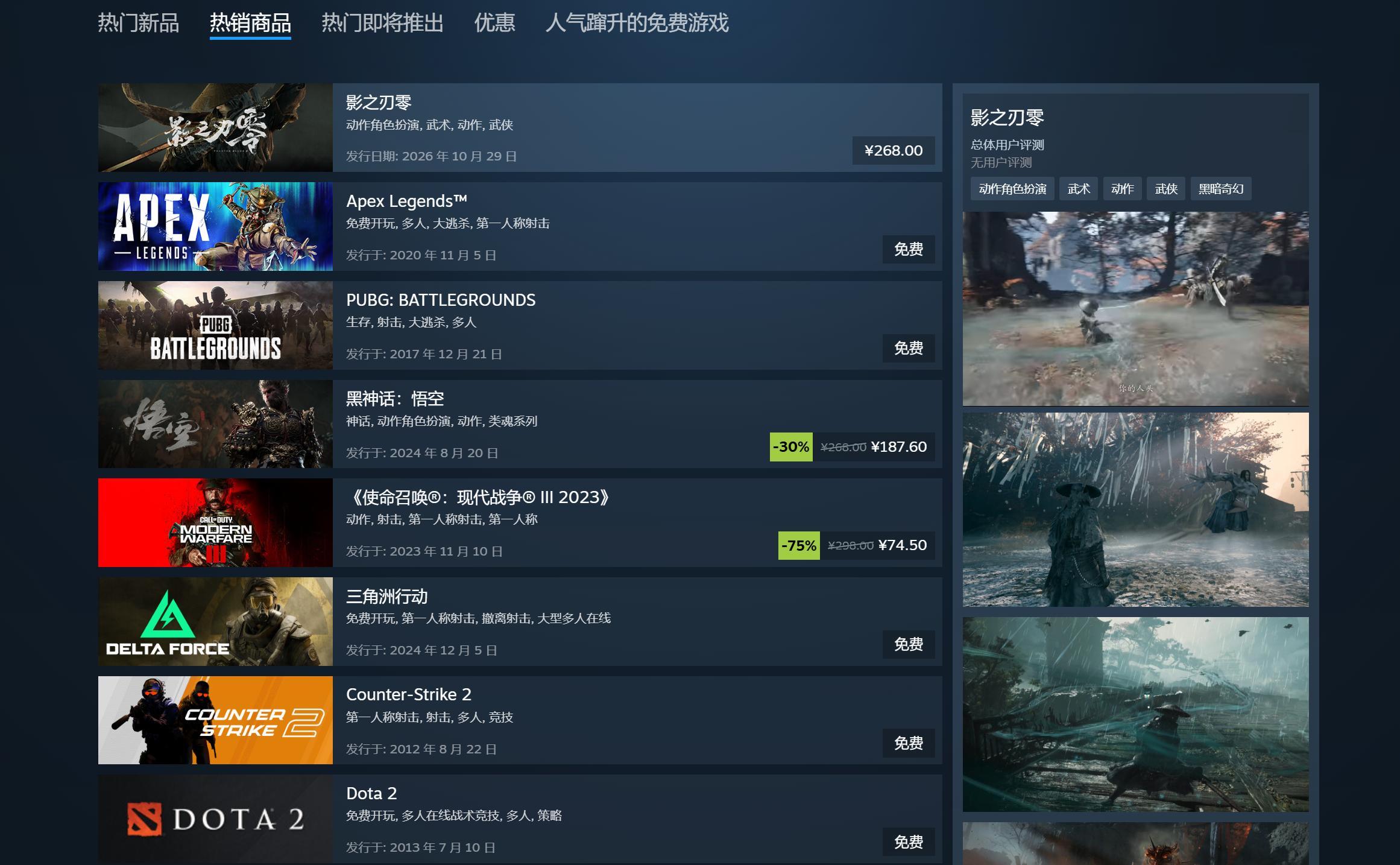Click the 动作 tag in preview panel
This screenshot has height=865, width=1400.
click(1123, 189)
